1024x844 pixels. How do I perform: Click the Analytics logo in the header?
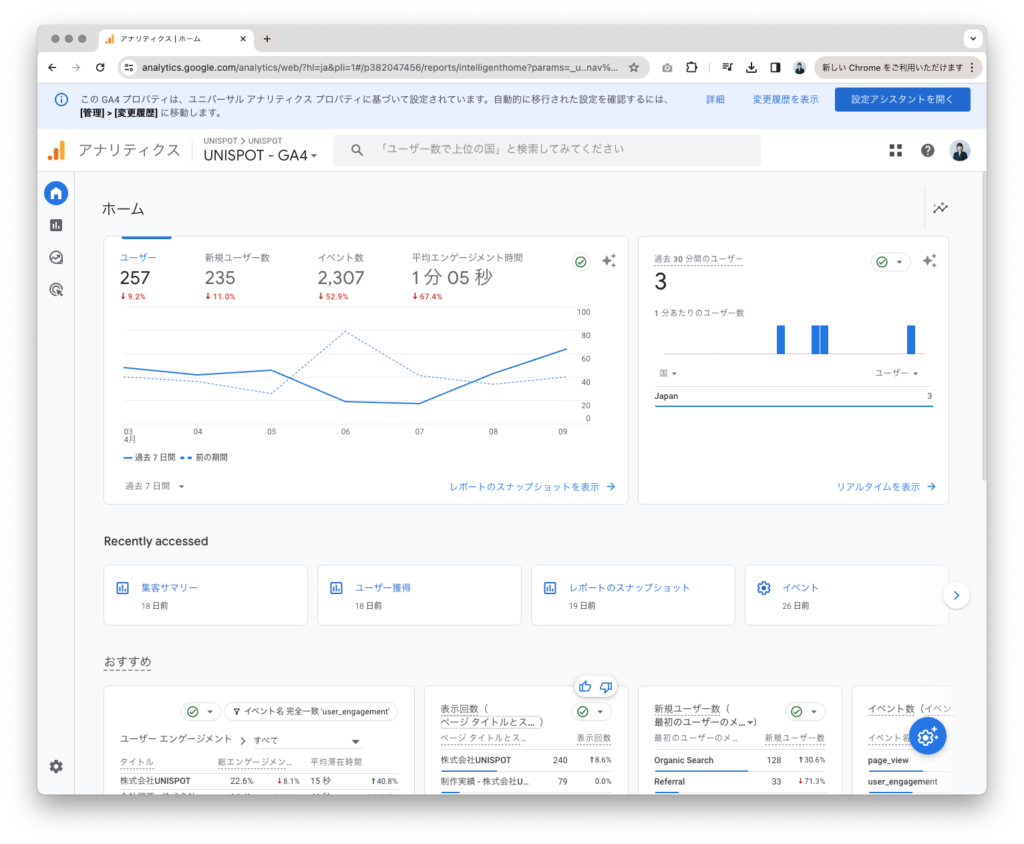pos(57,151)
